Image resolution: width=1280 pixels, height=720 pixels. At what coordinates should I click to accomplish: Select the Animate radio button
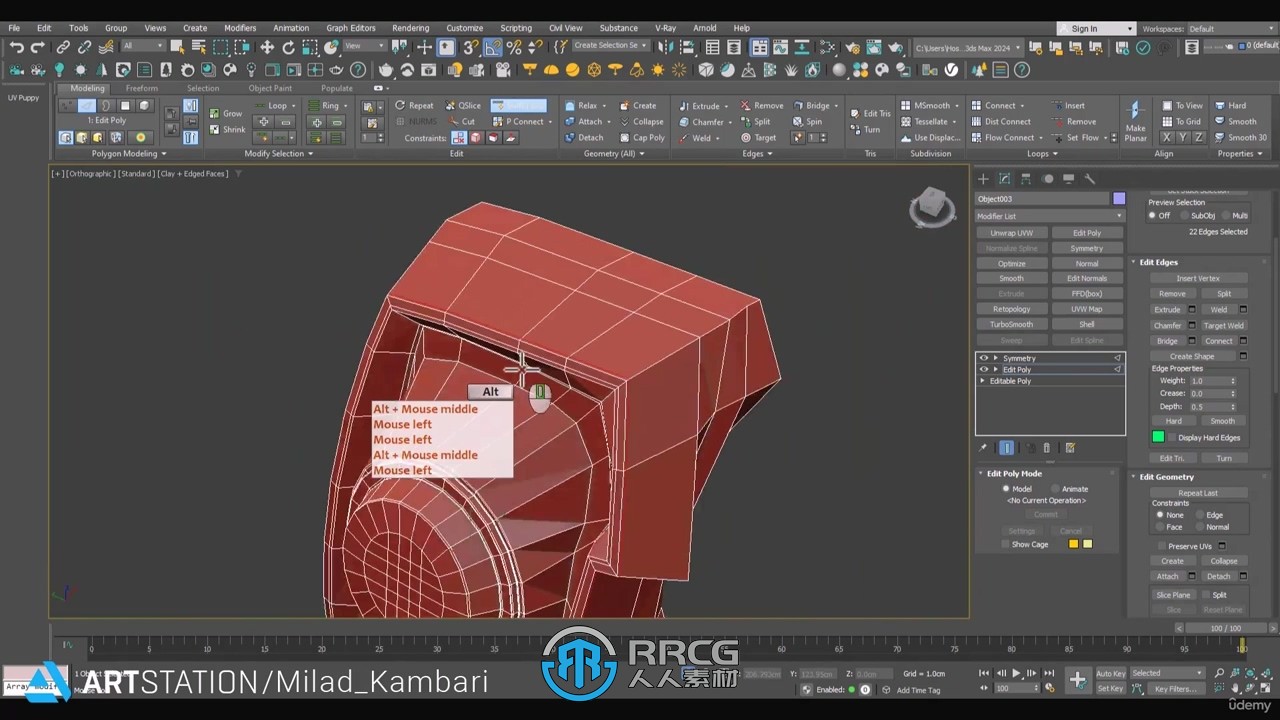[x=1055, y=489]
